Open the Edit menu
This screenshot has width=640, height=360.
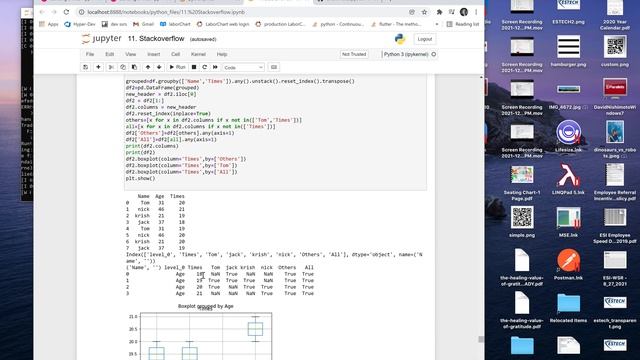(x=109, y=54)
